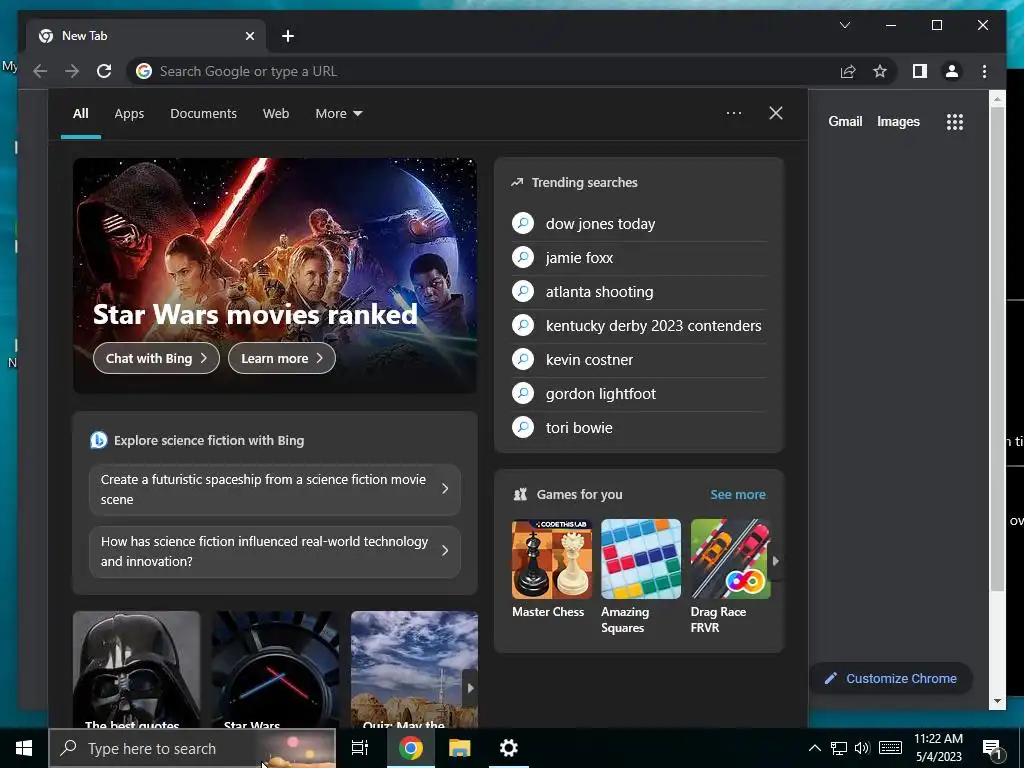Open the volume icon in system tray
Screen dimensions: 1024x768
click(862, 748)
